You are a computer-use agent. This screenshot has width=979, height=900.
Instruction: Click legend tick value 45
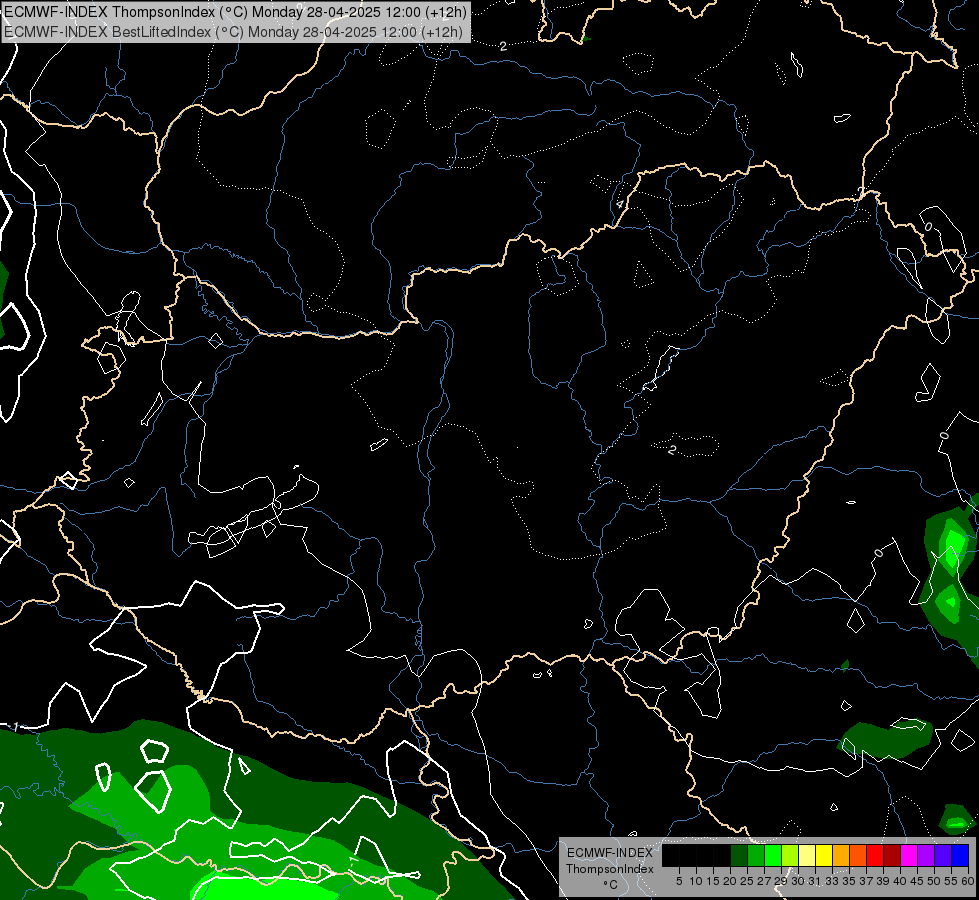917,881
